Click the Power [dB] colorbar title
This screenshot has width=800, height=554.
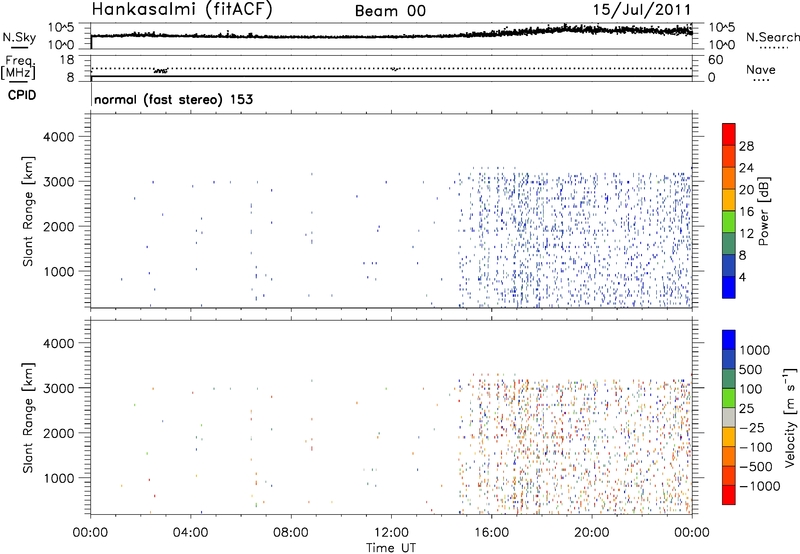(x=763, y=211)
